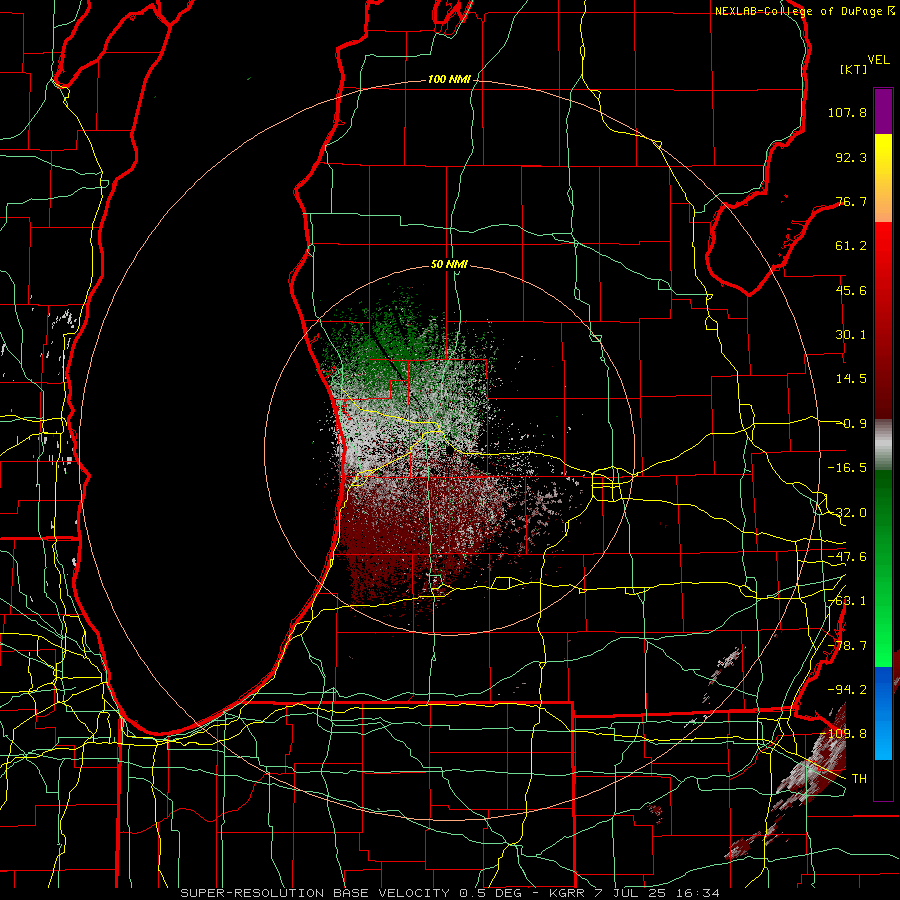Select the -94.2 velocity scale value
This screenshot has height=900, width=900.
pyautogui.click(x=847, y=689)
